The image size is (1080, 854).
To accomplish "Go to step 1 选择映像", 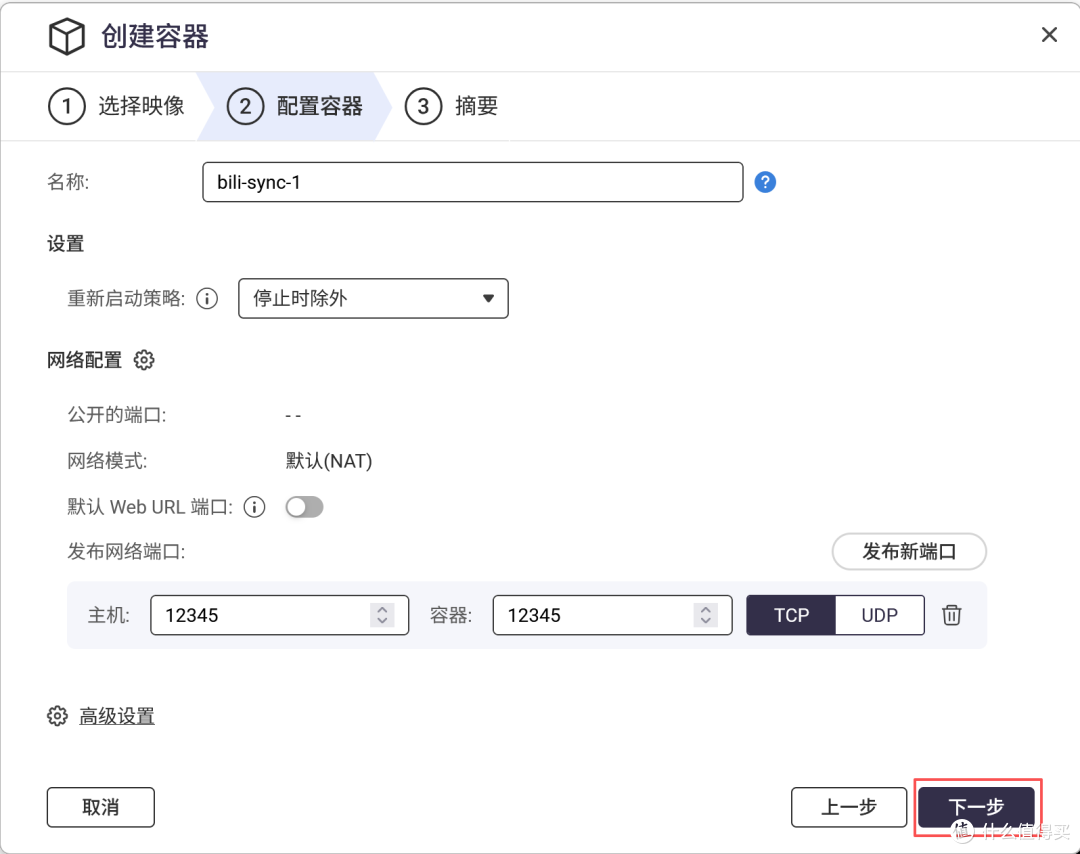I will click(117, 106).
